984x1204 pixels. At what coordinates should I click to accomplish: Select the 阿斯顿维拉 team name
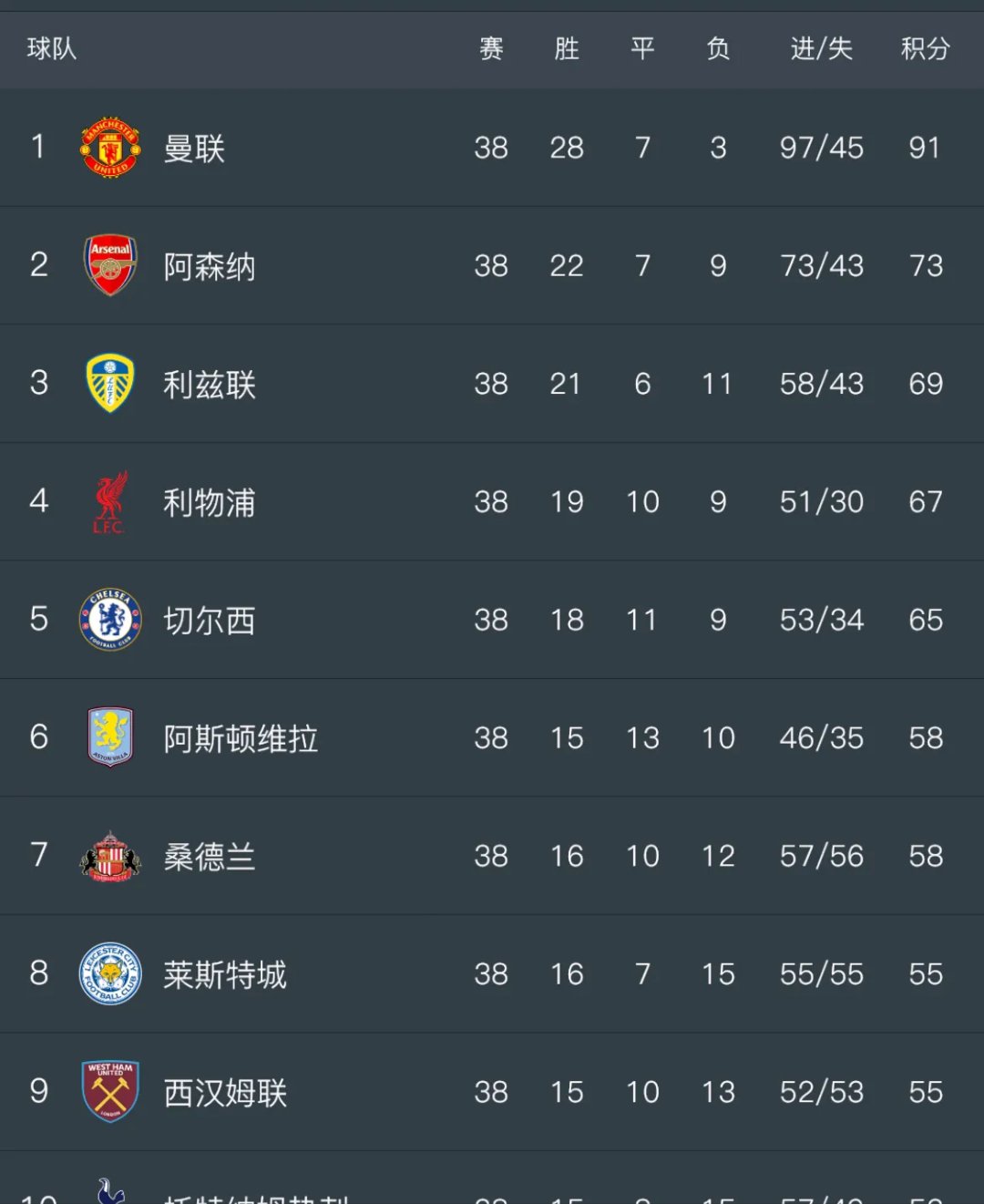click(241, 739)
